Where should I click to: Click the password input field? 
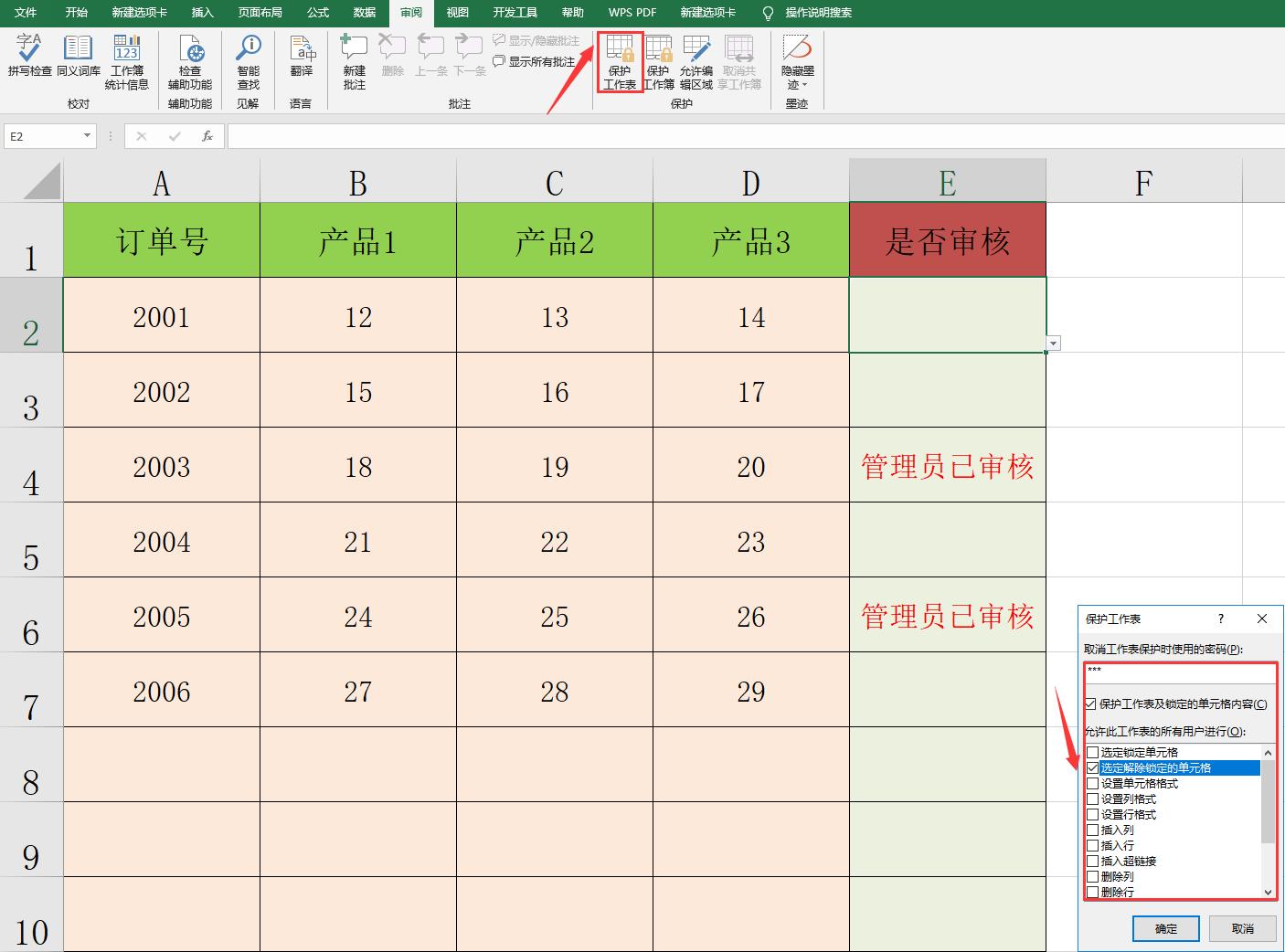(1179, 673)
